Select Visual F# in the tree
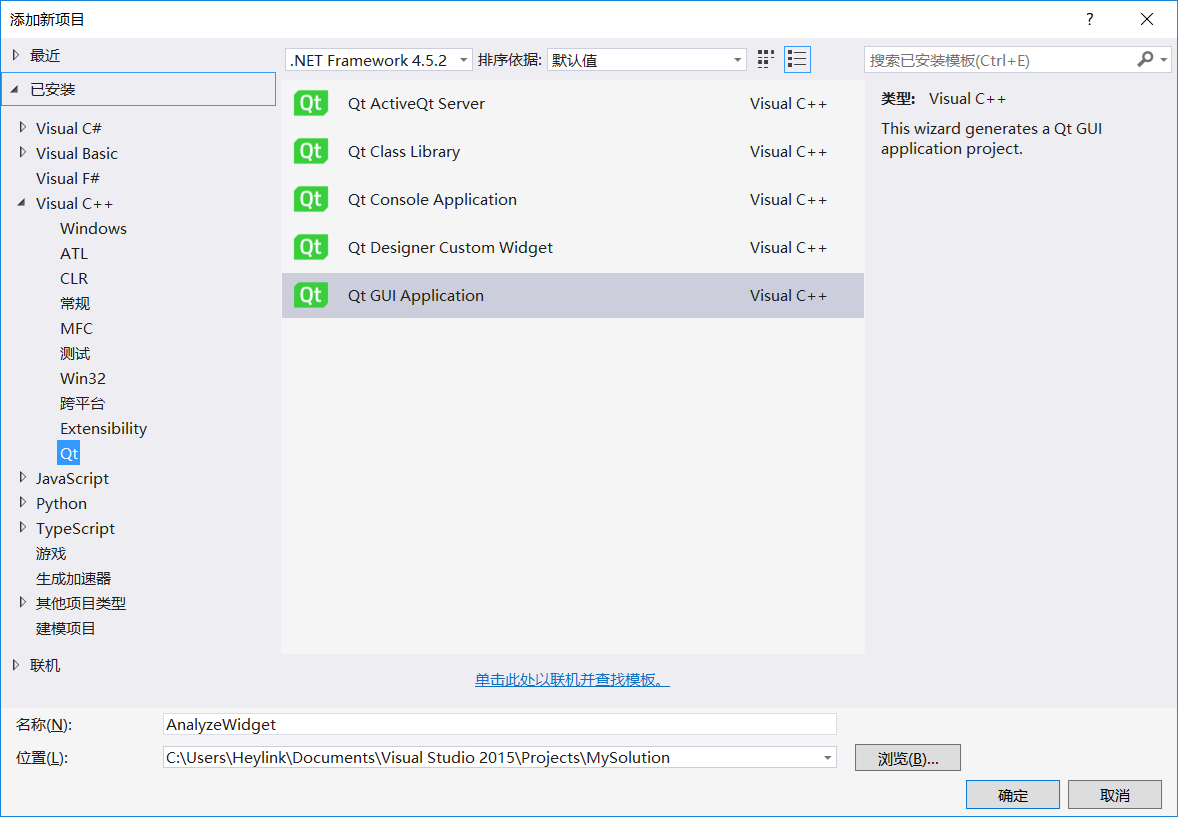Screen dimensions: 1178x817 [x=68, y=178]
